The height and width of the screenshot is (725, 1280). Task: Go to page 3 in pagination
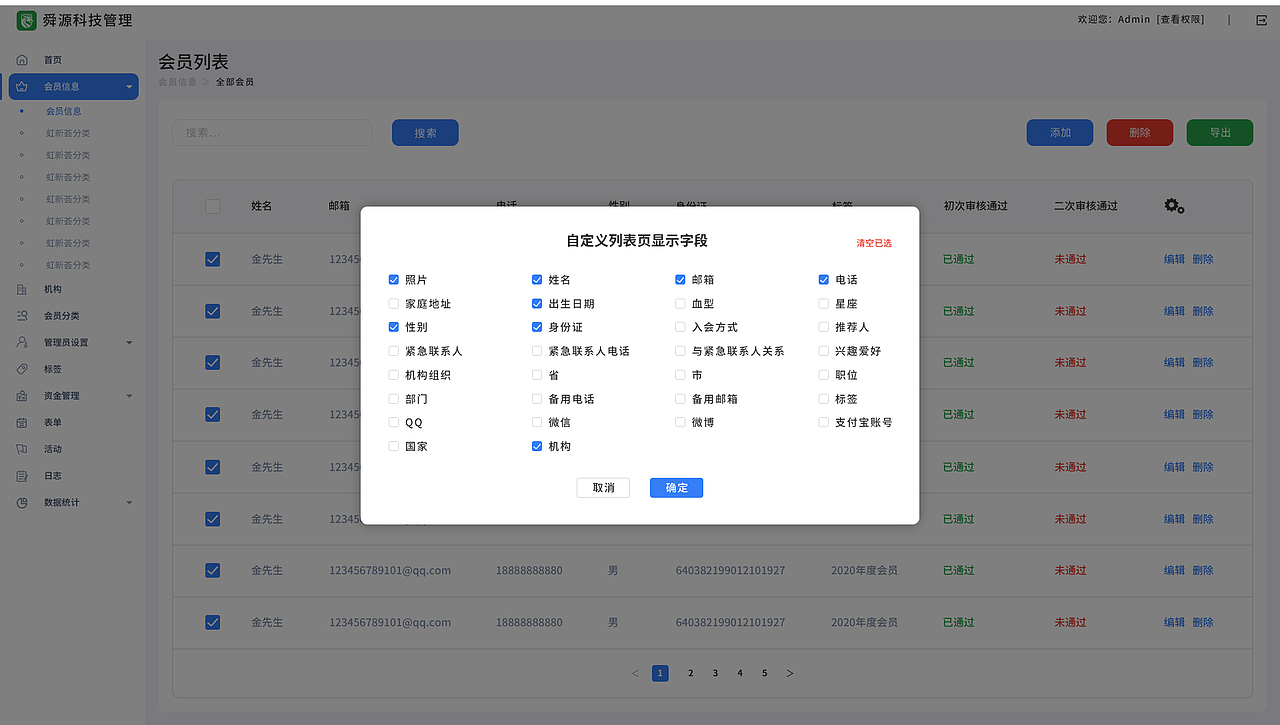(714, 672)
